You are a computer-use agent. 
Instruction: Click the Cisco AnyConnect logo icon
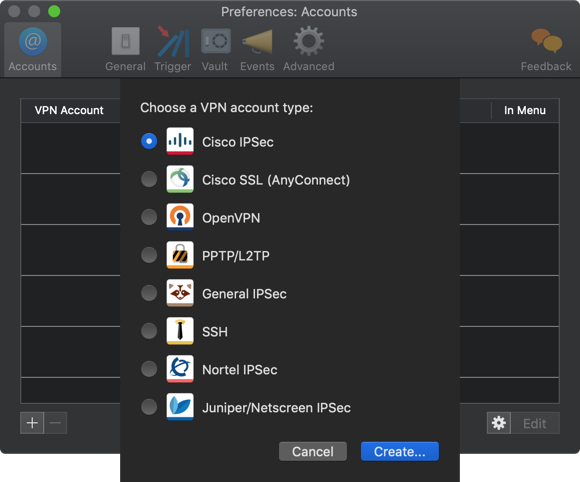[x=180, y=179]
